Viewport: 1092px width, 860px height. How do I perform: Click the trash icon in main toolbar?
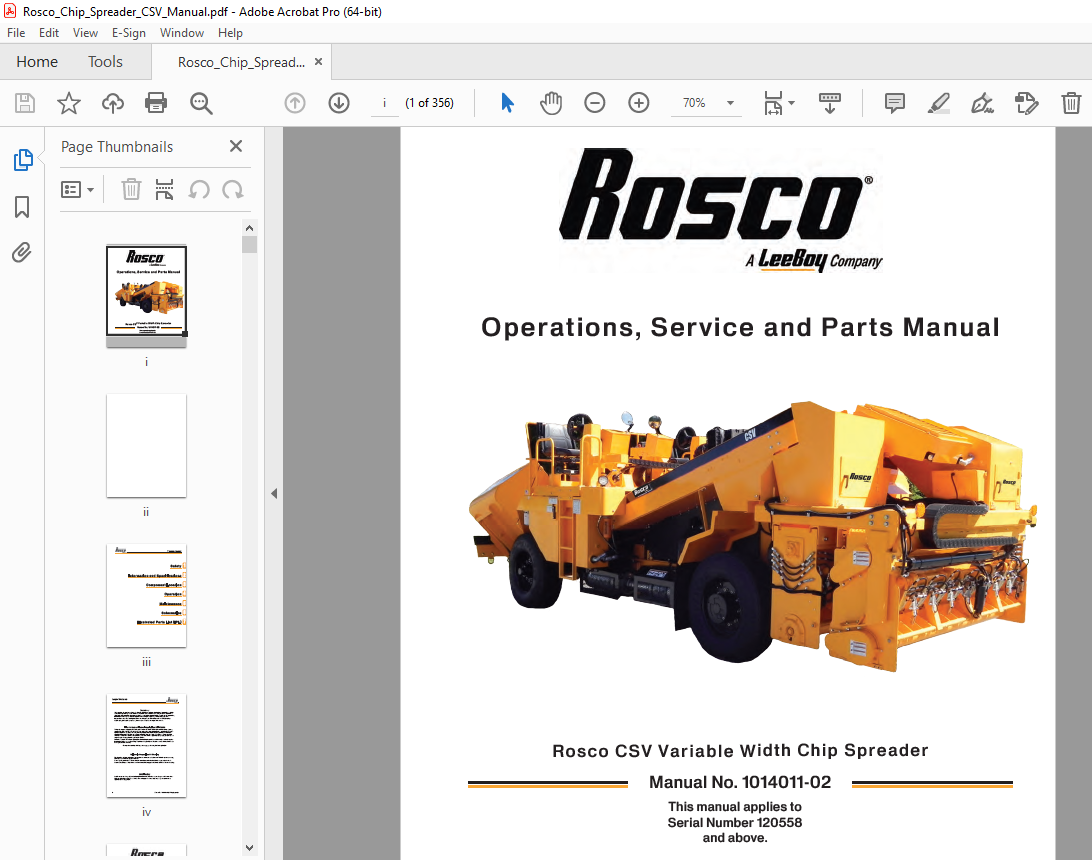click(1071, 103)
